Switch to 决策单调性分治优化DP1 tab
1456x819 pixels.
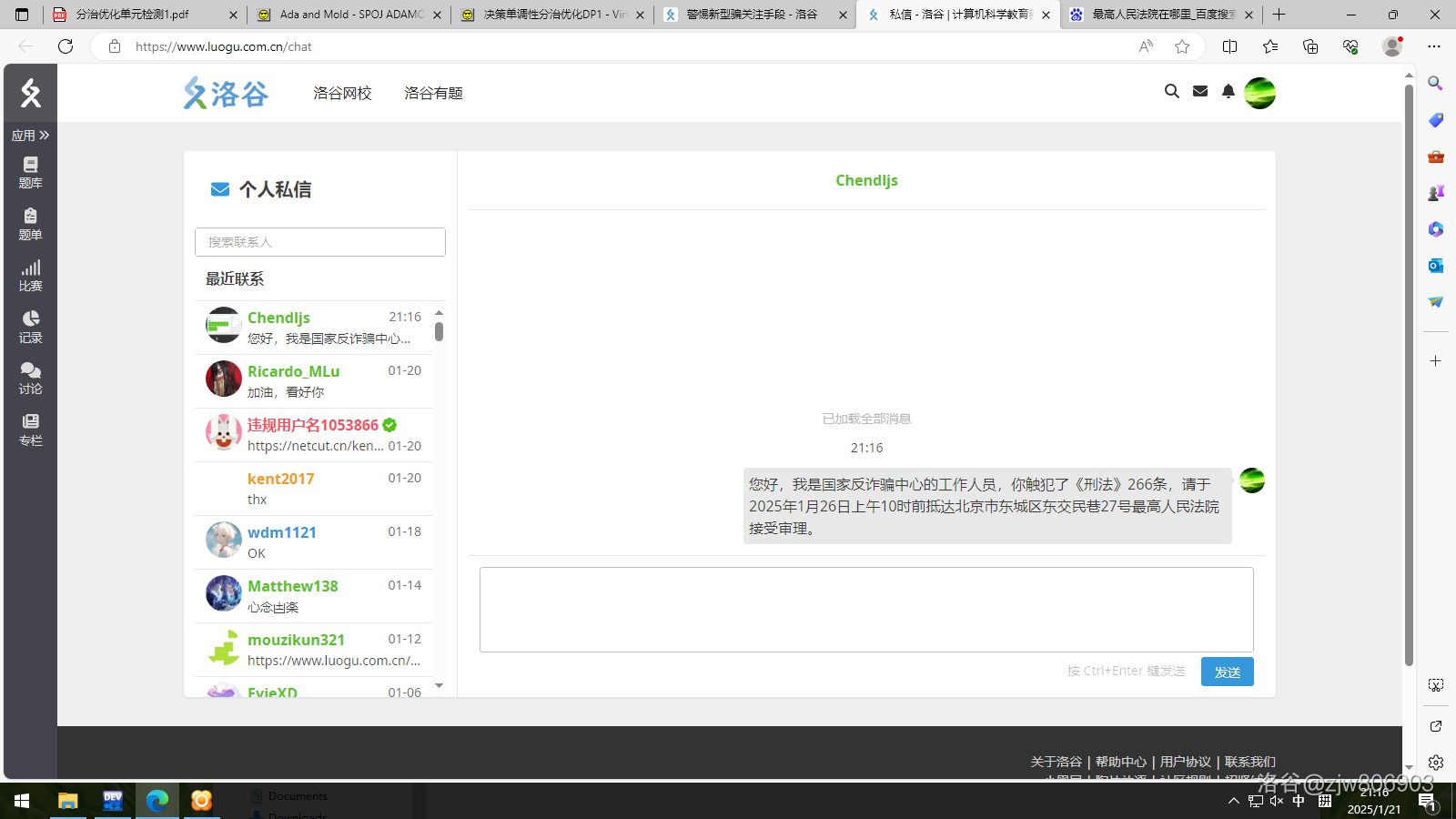(x=553, y=15)
